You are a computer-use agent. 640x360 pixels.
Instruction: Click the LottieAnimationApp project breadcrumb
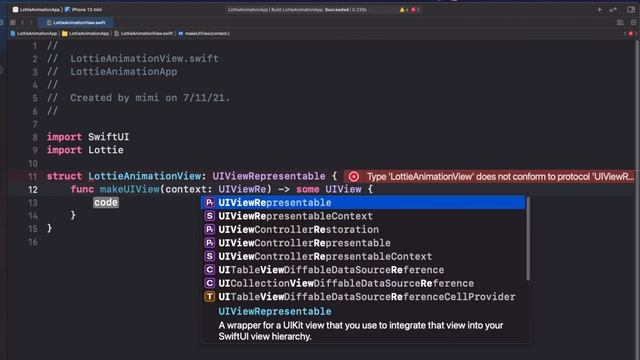pos(33,33)
